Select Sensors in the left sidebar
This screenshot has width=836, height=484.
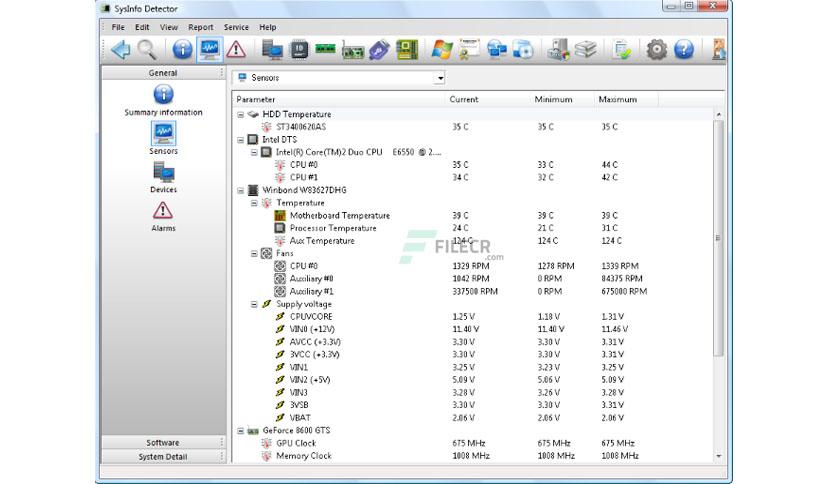(163, 139)
